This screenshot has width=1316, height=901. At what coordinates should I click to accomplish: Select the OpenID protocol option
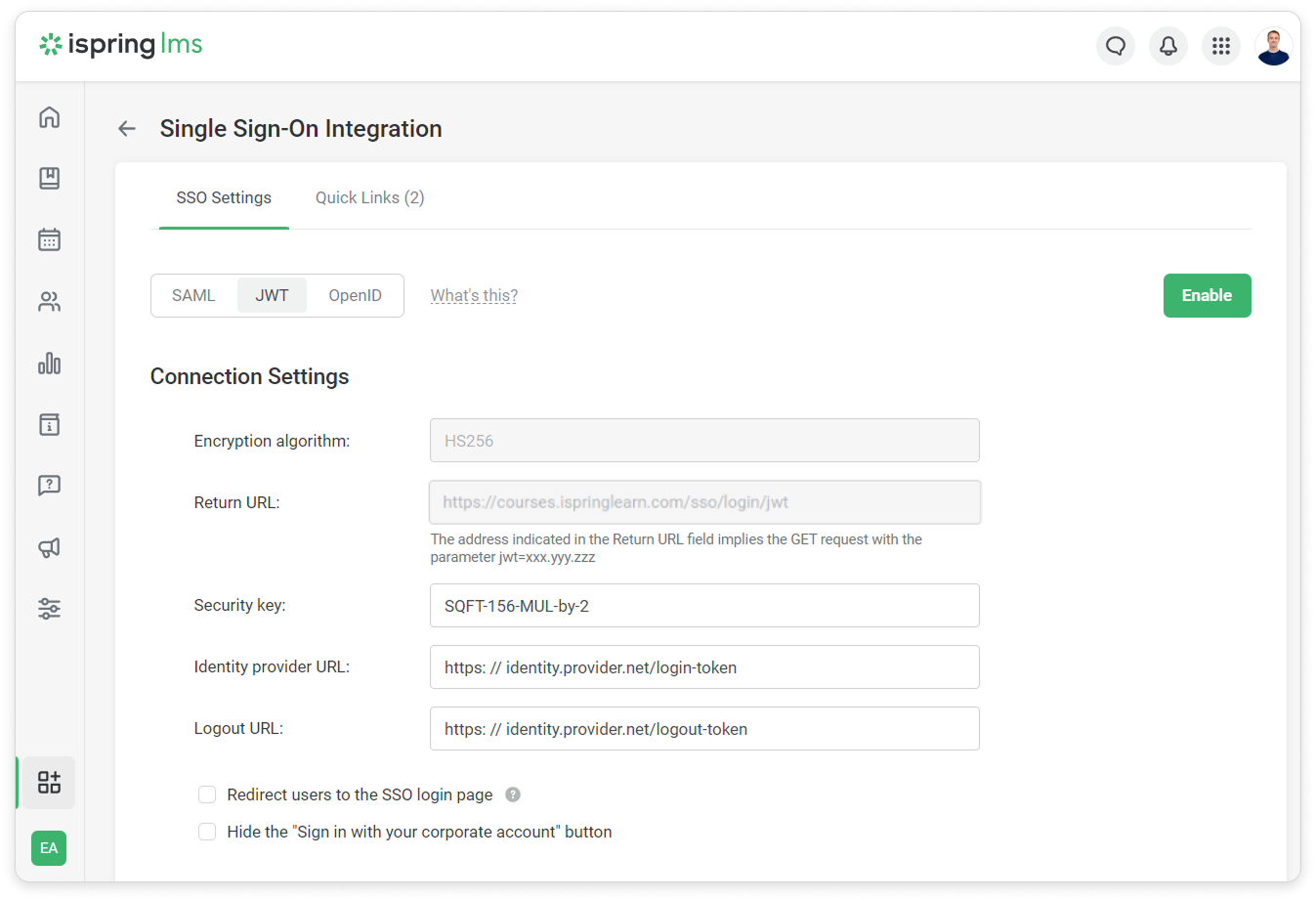[x=355, y=296]
